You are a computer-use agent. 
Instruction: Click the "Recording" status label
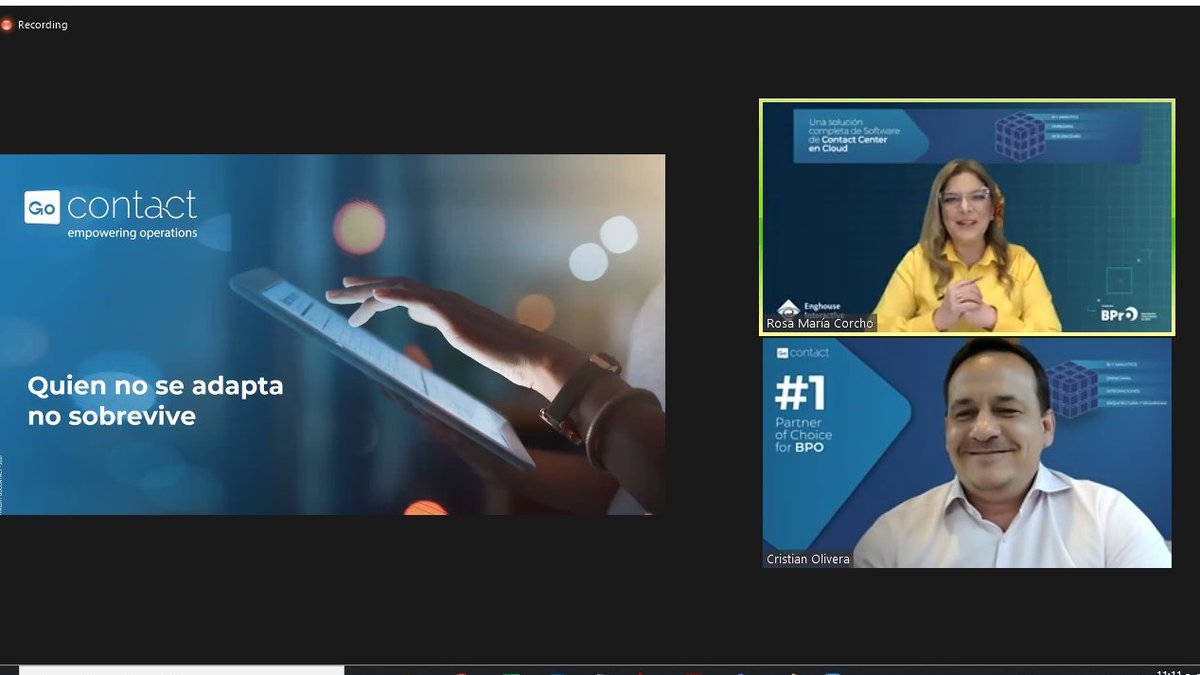(x=43, y=25)
